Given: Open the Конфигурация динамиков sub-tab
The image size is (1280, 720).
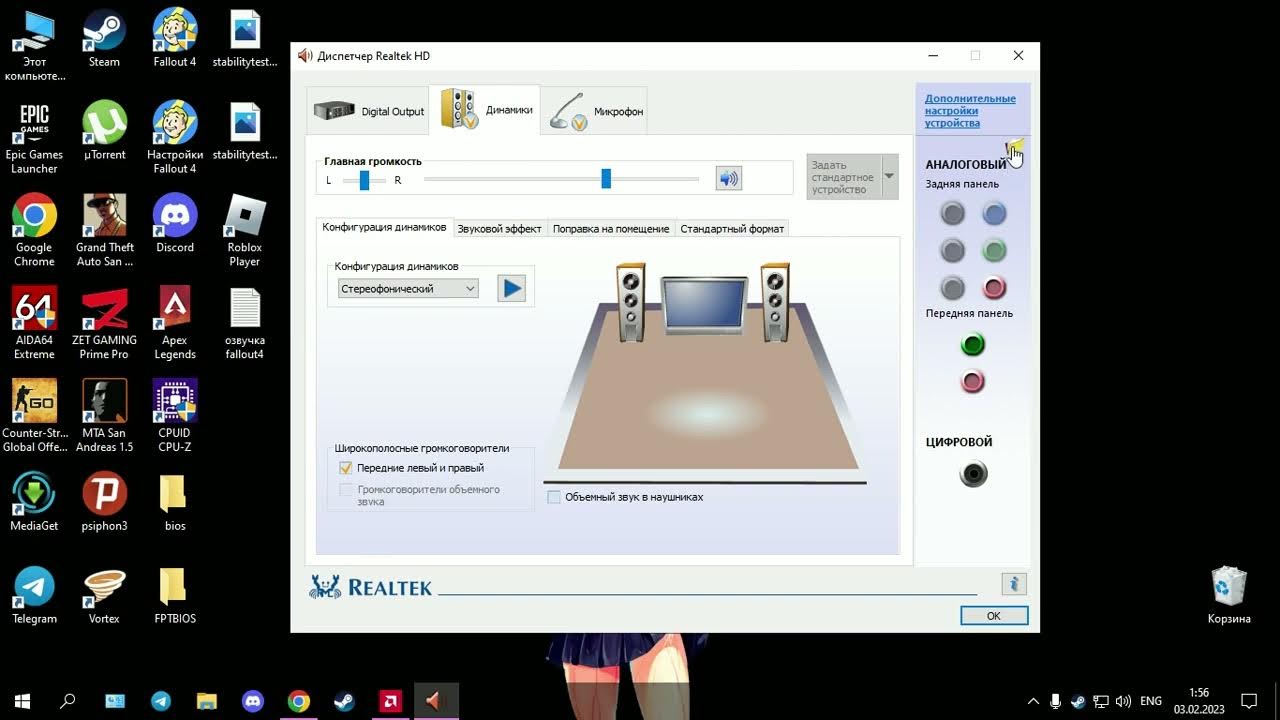Looking at the screenshot, I should [x=384, y=227].
